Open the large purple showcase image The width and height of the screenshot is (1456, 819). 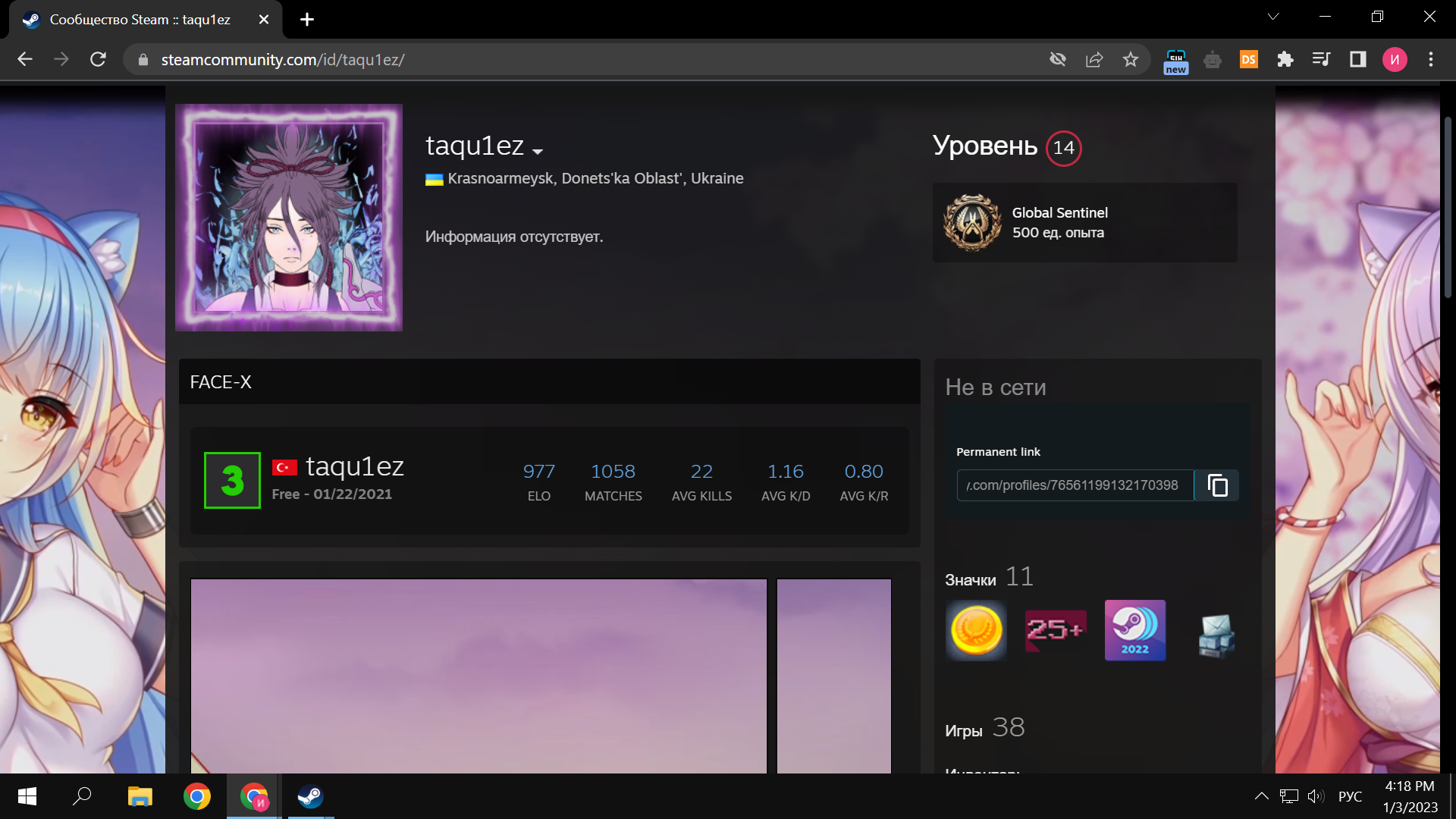click(479, 676)
